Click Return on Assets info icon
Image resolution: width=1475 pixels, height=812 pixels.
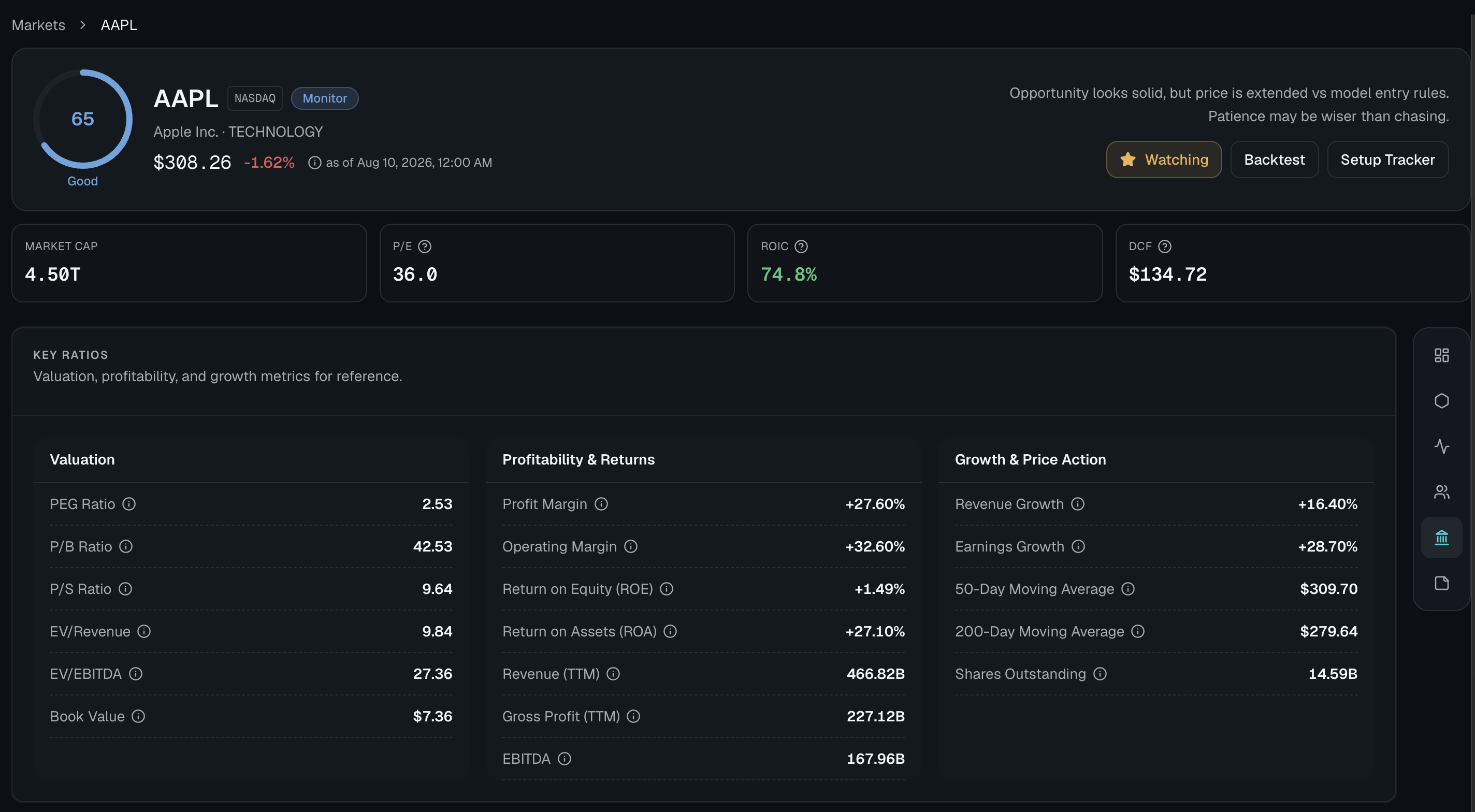(671, 631)
